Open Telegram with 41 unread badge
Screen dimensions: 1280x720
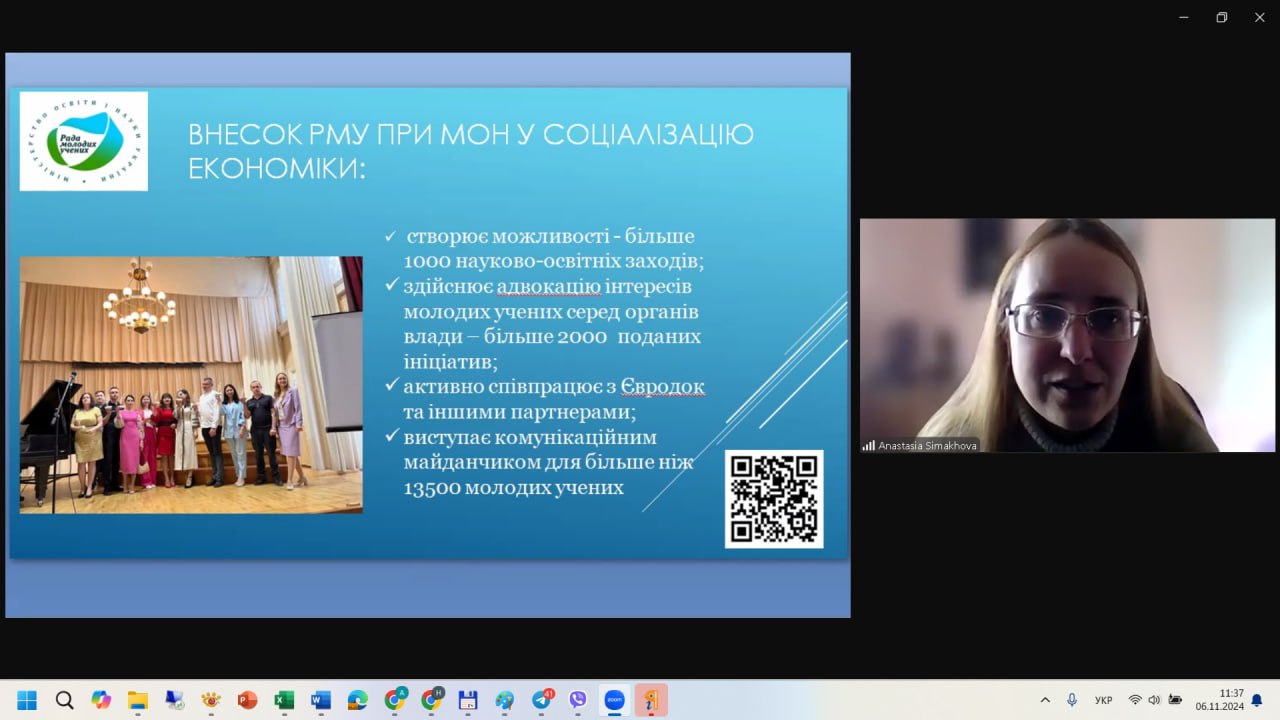click(542, 700)
